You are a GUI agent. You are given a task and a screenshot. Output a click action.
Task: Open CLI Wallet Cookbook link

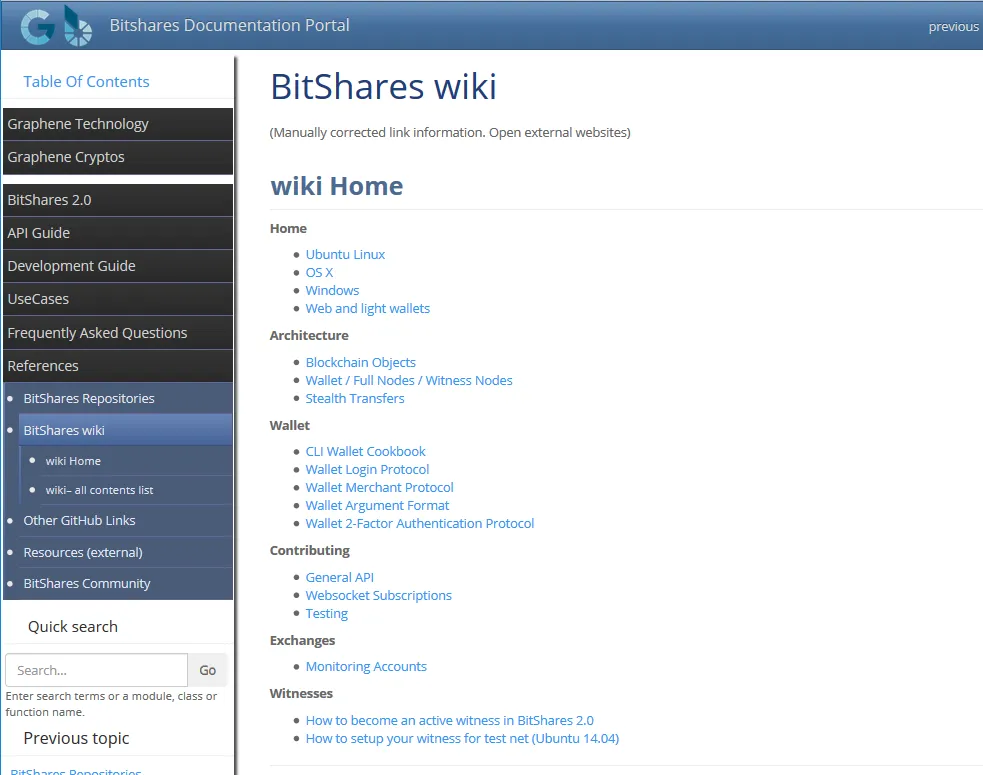(365, 451)
